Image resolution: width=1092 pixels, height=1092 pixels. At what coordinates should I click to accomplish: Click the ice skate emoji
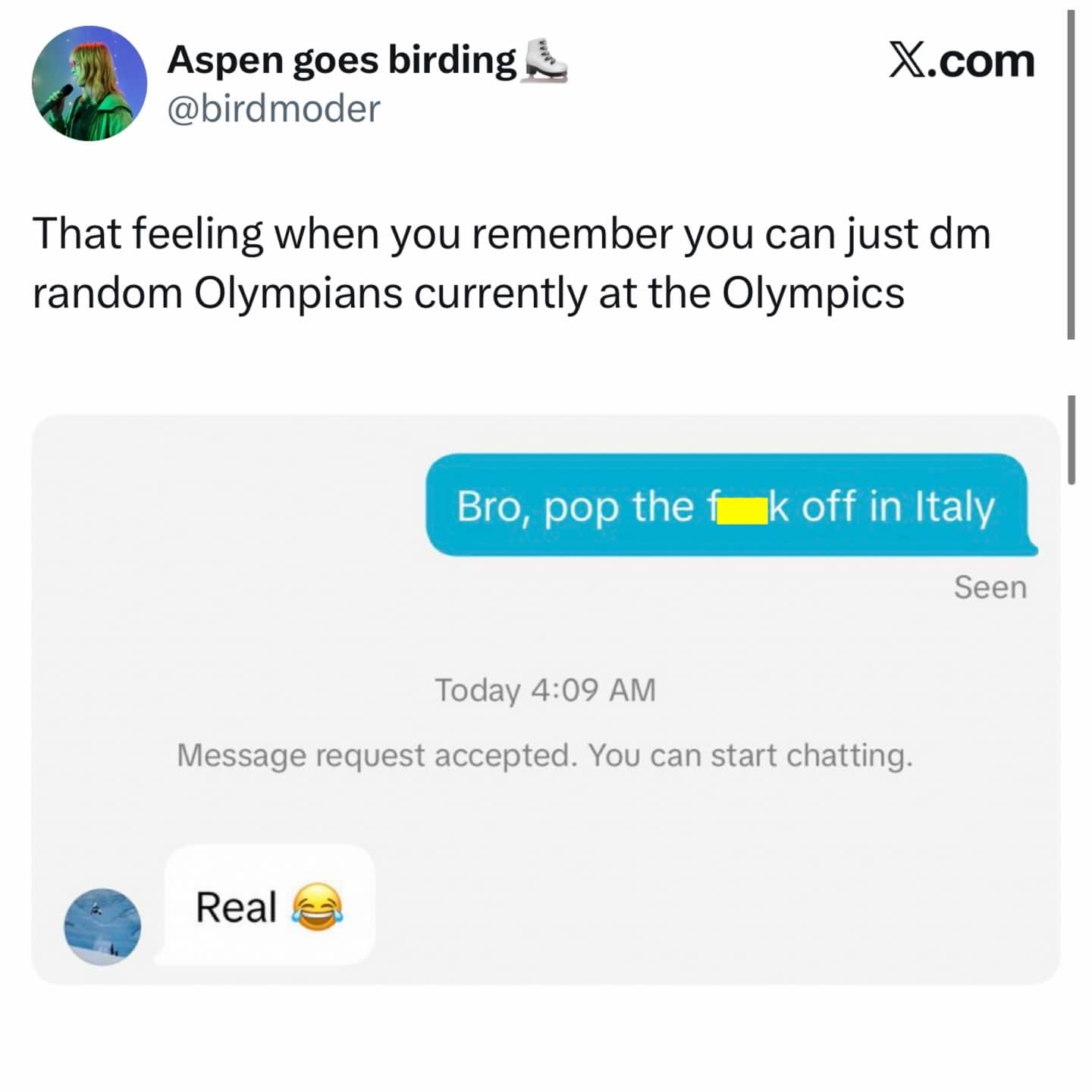point(544,60)
